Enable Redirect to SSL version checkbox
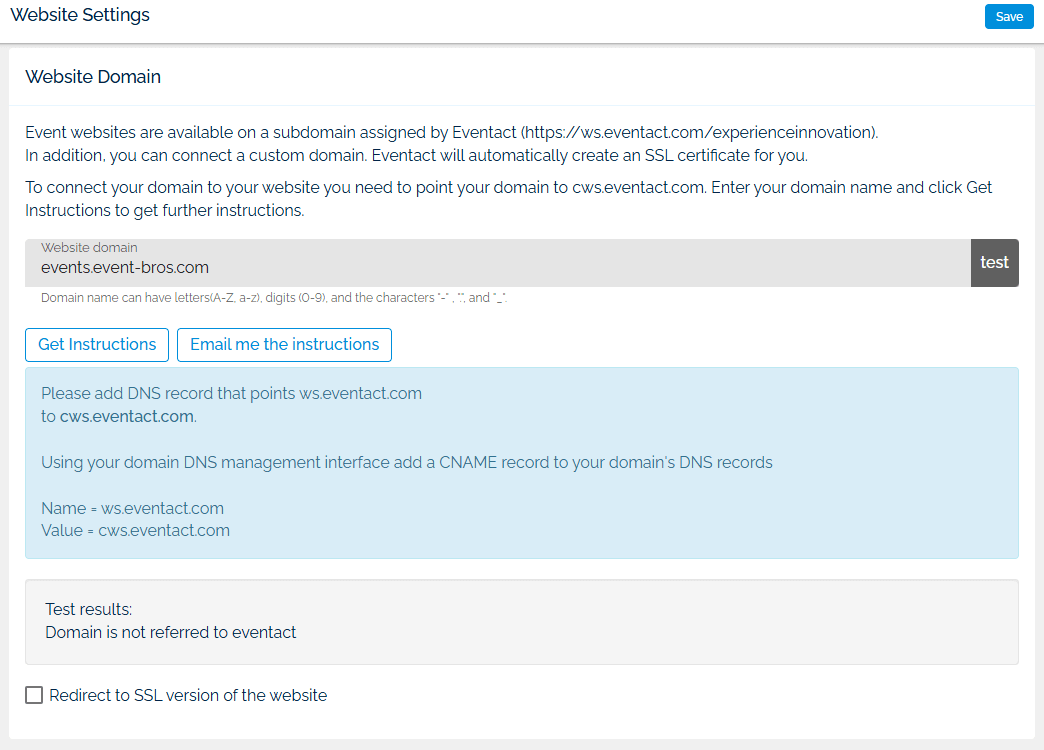 (x=34, y=695)
